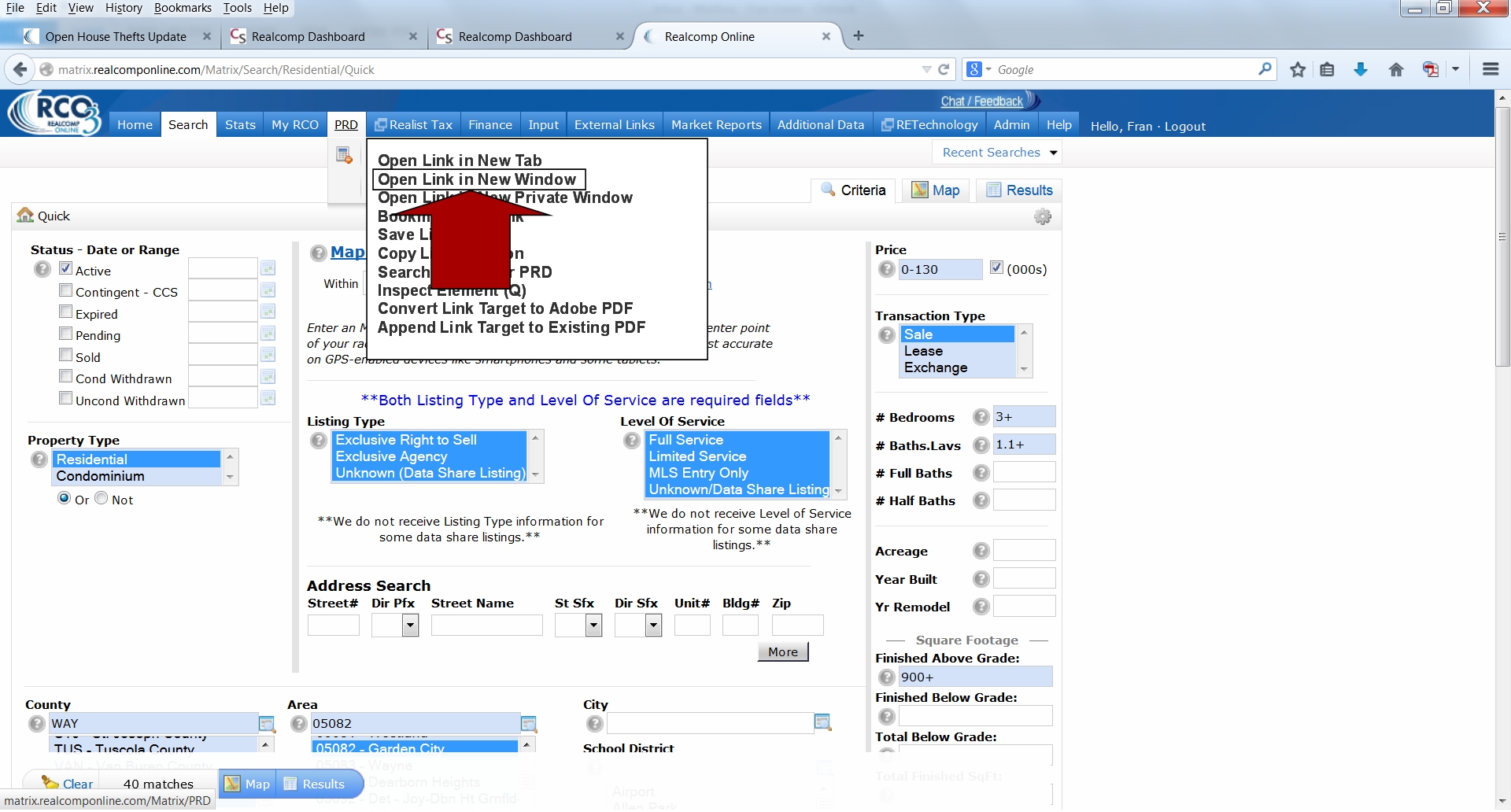Select Condominium in Property Type list
Viewport: 1511px width, 812px height.
(137, 476)
